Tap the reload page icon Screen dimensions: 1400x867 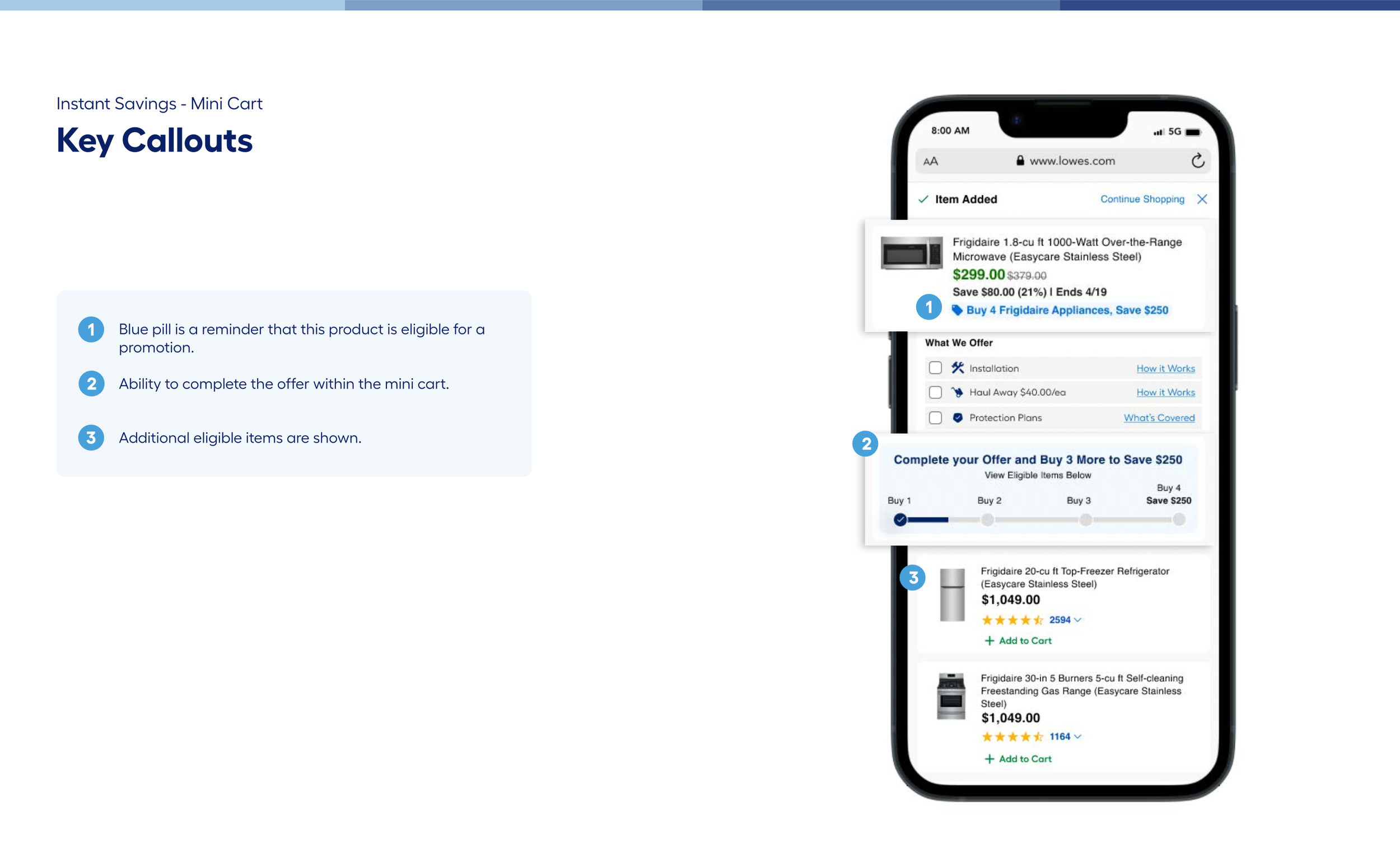pyautogui.click(x=1197, y=161)
